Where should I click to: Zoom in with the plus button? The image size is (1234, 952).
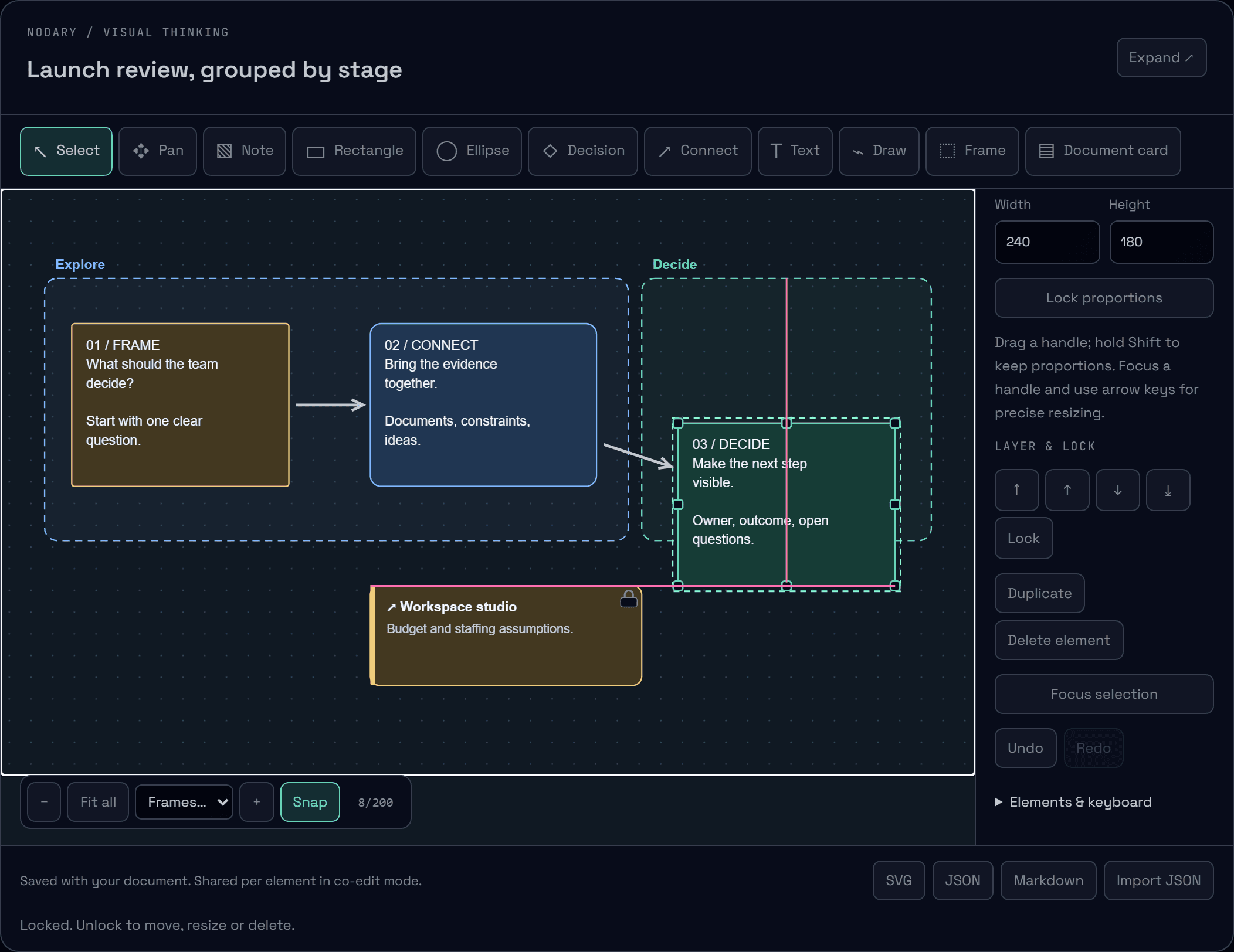point(257,802)
